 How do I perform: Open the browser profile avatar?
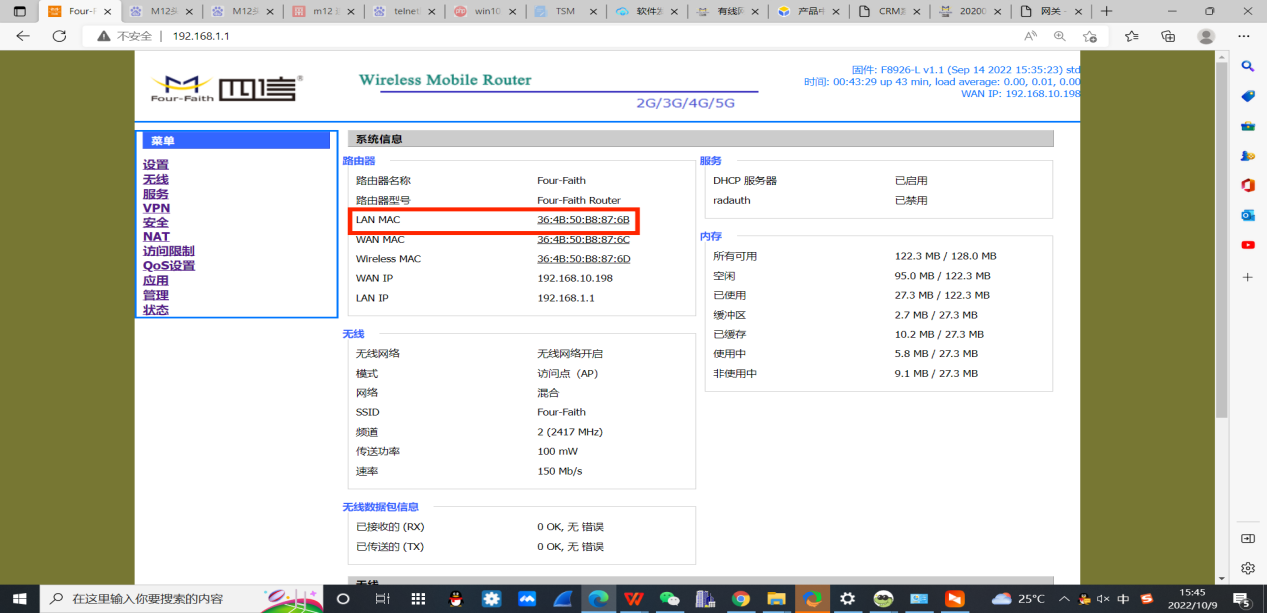pyautogui.click(x=1206, y=36)
